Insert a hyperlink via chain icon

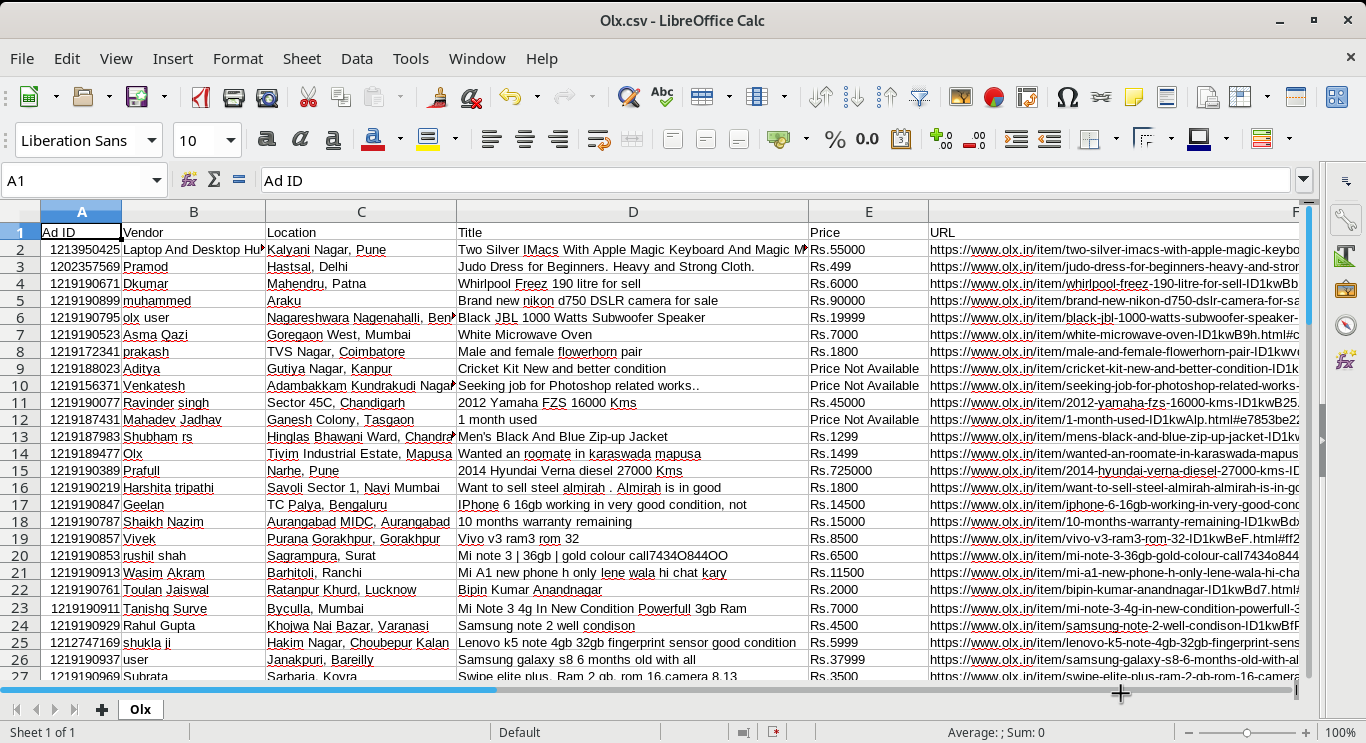pyautogui.click(x=1101, y=97)
